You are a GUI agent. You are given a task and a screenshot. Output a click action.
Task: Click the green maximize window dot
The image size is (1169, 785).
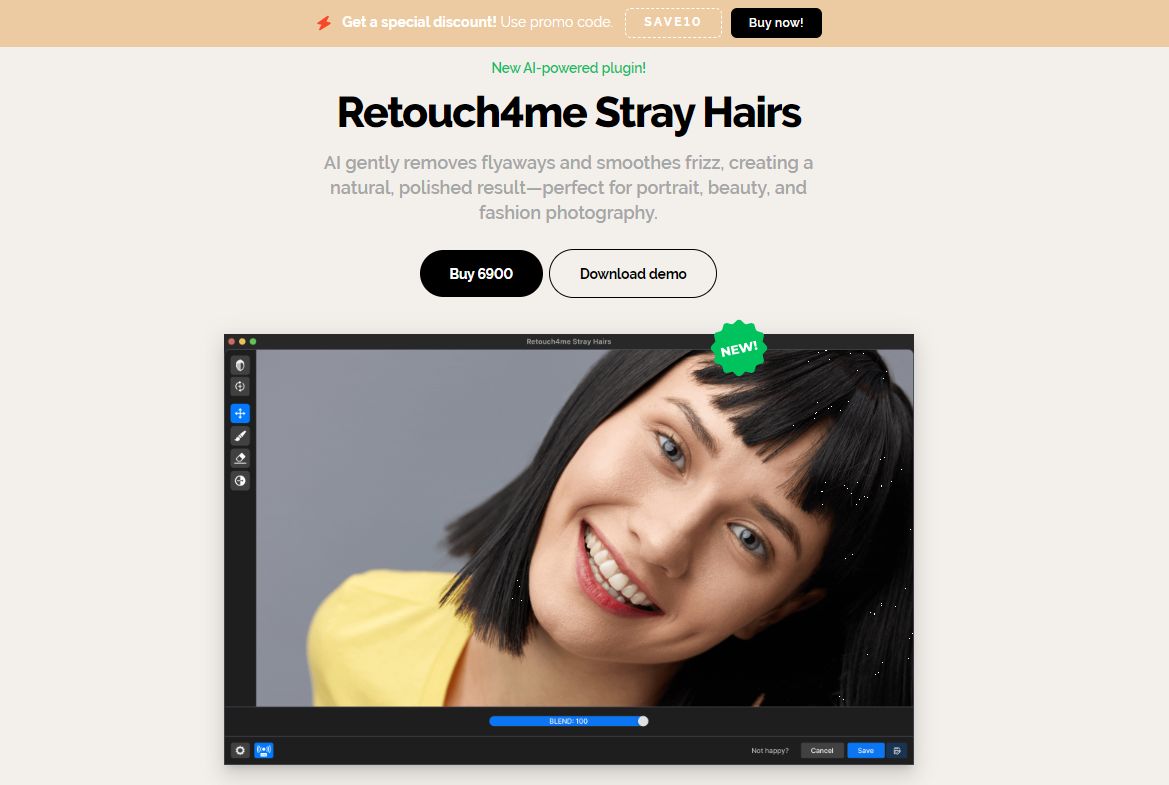(253, 341)
